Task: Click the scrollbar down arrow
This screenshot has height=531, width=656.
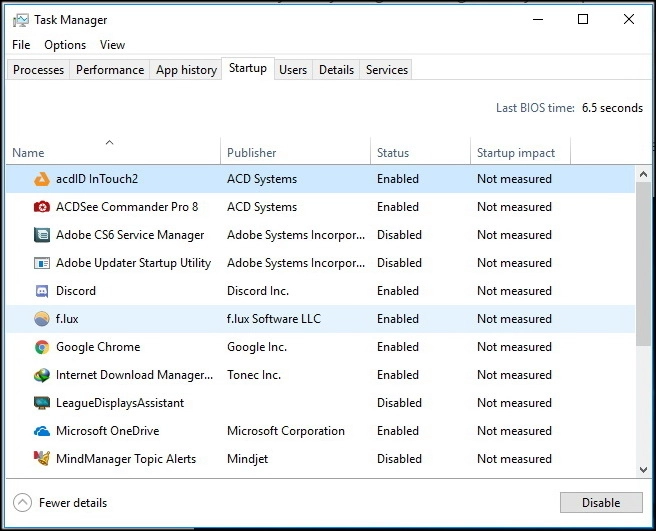Action: [x=643, y=470]
